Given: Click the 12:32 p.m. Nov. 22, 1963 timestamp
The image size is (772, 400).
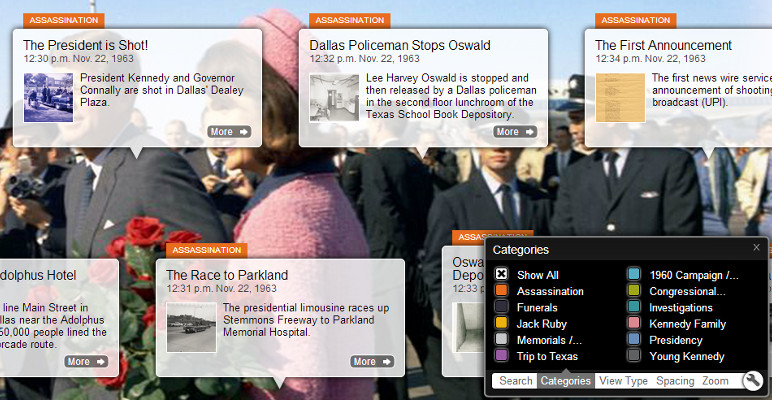Looking at the screenshot, I should [x=364, y=59].
